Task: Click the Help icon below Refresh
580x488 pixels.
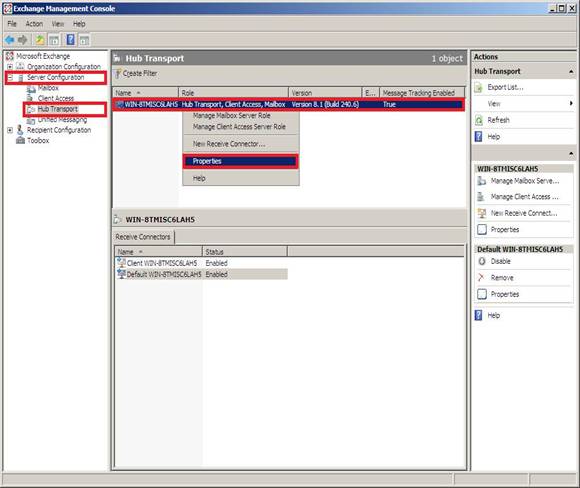Action: [479, 137]
